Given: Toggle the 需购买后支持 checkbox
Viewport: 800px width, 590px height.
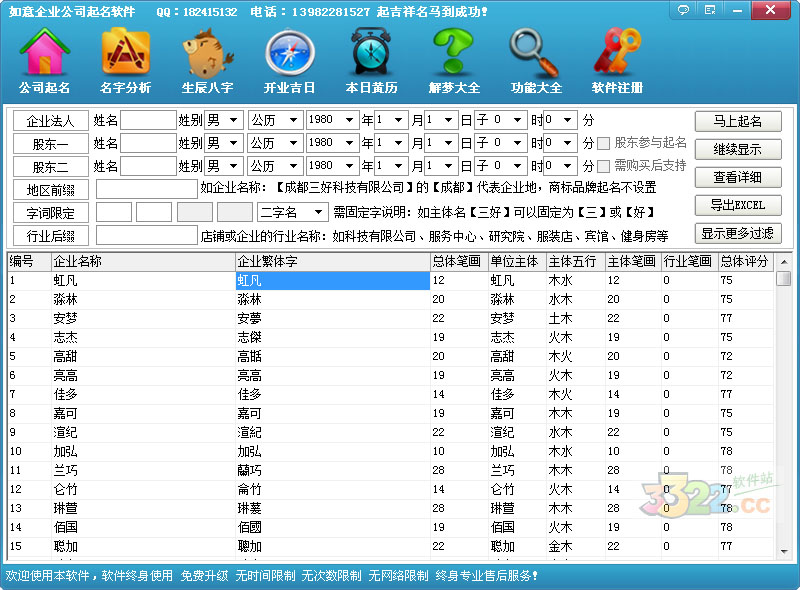Looking at the screenshot, I should pos(604,166).
